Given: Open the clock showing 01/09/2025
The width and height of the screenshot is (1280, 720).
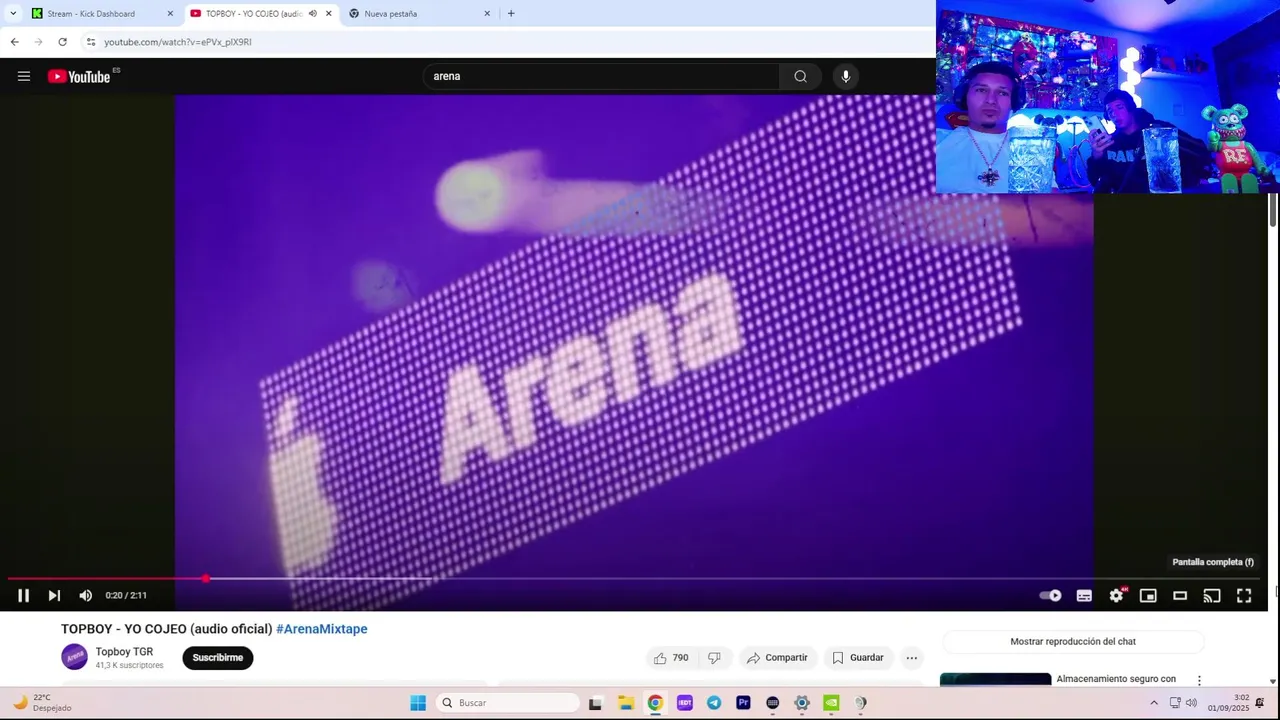Looking at the screenshot, I should pos(1229,703).
